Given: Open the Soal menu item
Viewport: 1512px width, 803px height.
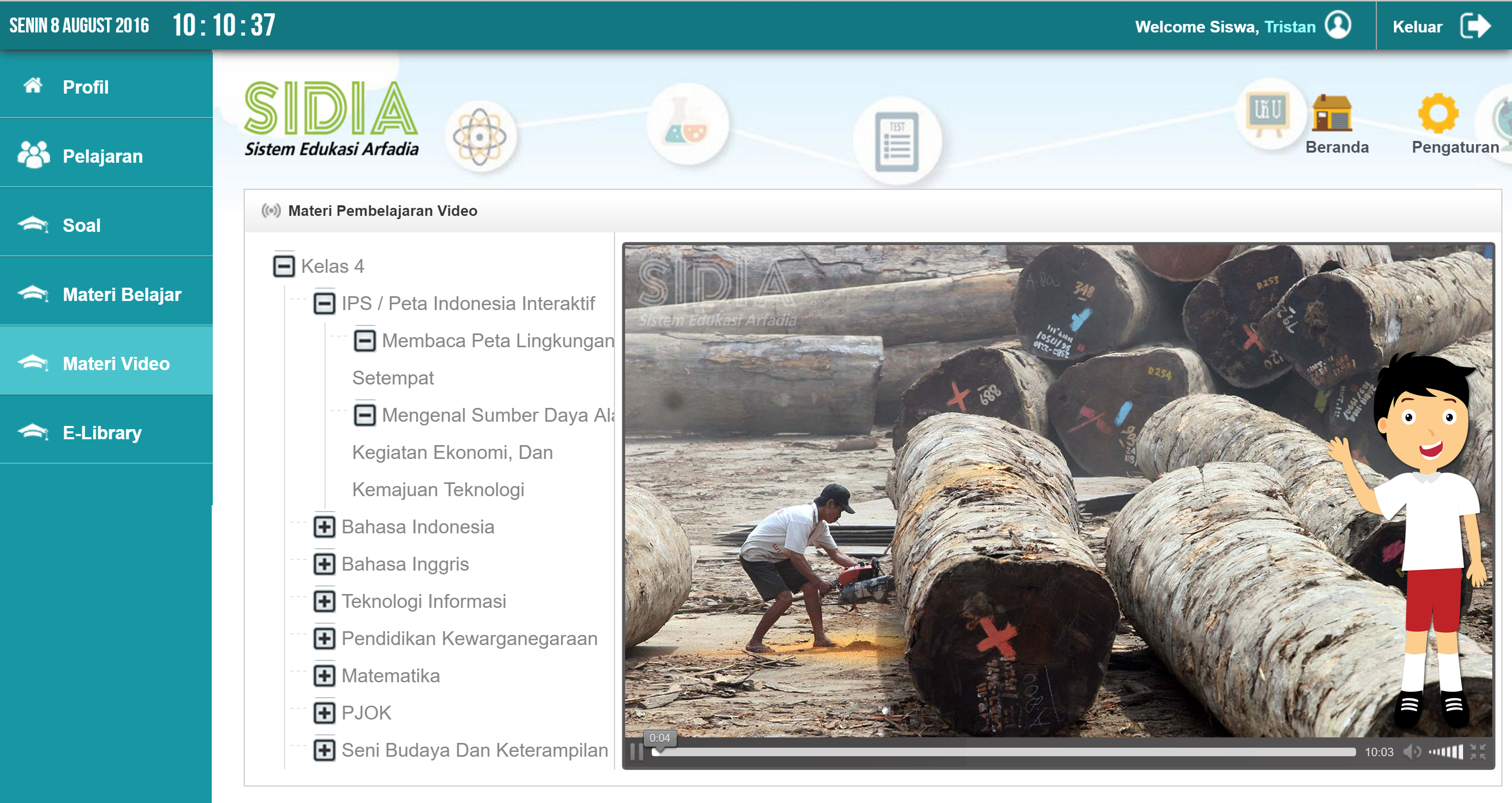Looking at the screenshot, I should 106,222.
